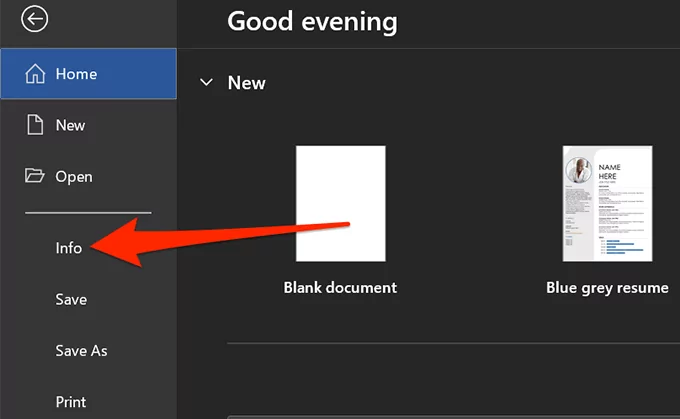Open the Info page

point(68,248)
